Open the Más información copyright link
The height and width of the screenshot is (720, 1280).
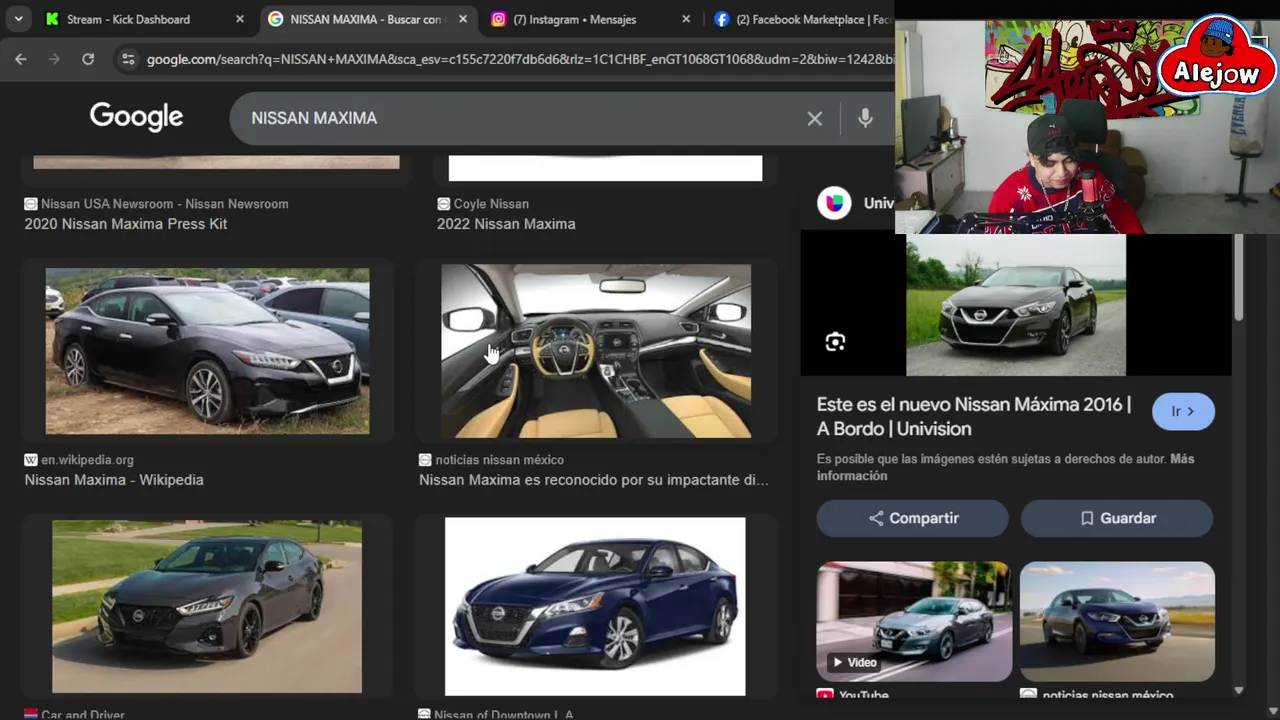[x=1003, y=467]
